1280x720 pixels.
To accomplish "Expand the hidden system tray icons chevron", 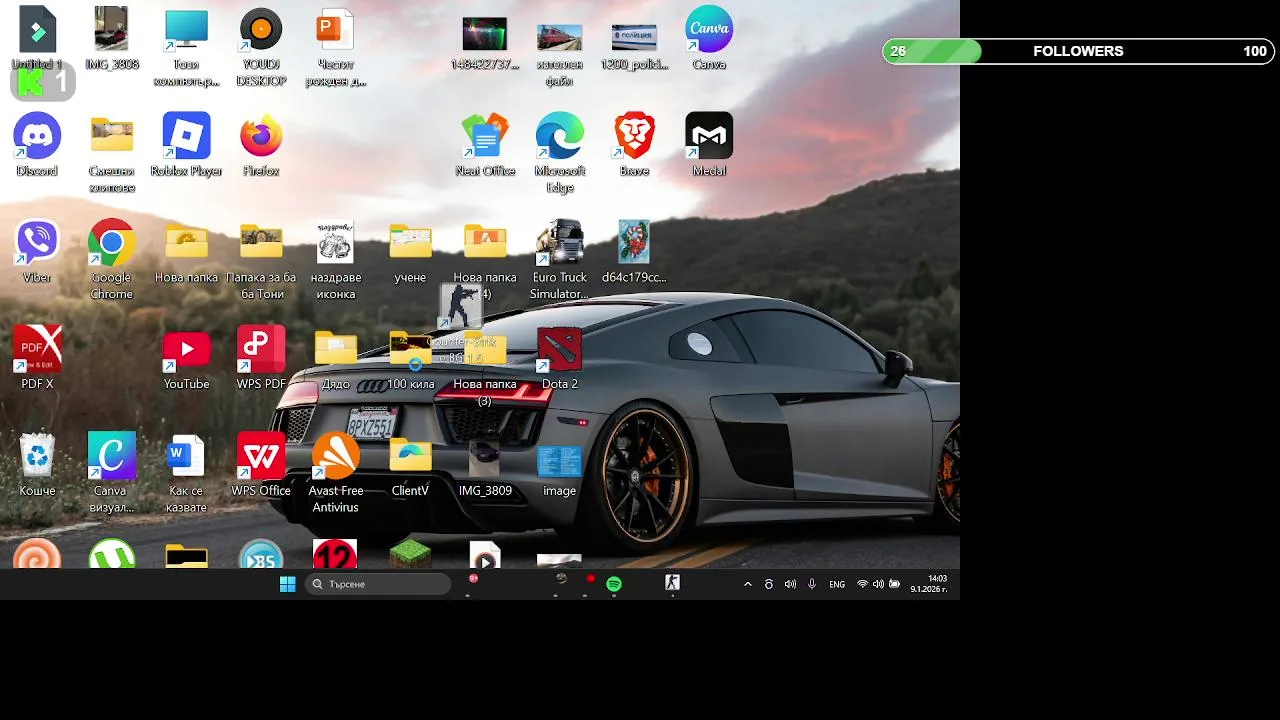I will [x=748, y=584].
